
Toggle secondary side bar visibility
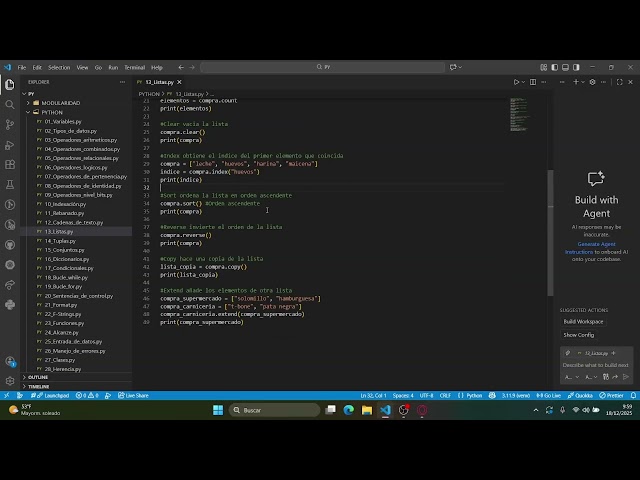576,67
